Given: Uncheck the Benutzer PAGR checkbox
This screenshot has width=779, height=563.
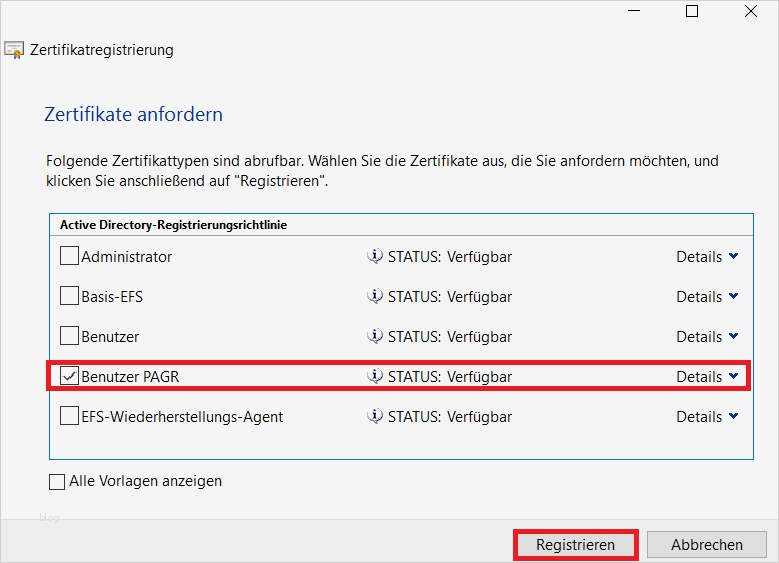Looking at the screenshot, I should pyautogui.click(x=69, y=377).
